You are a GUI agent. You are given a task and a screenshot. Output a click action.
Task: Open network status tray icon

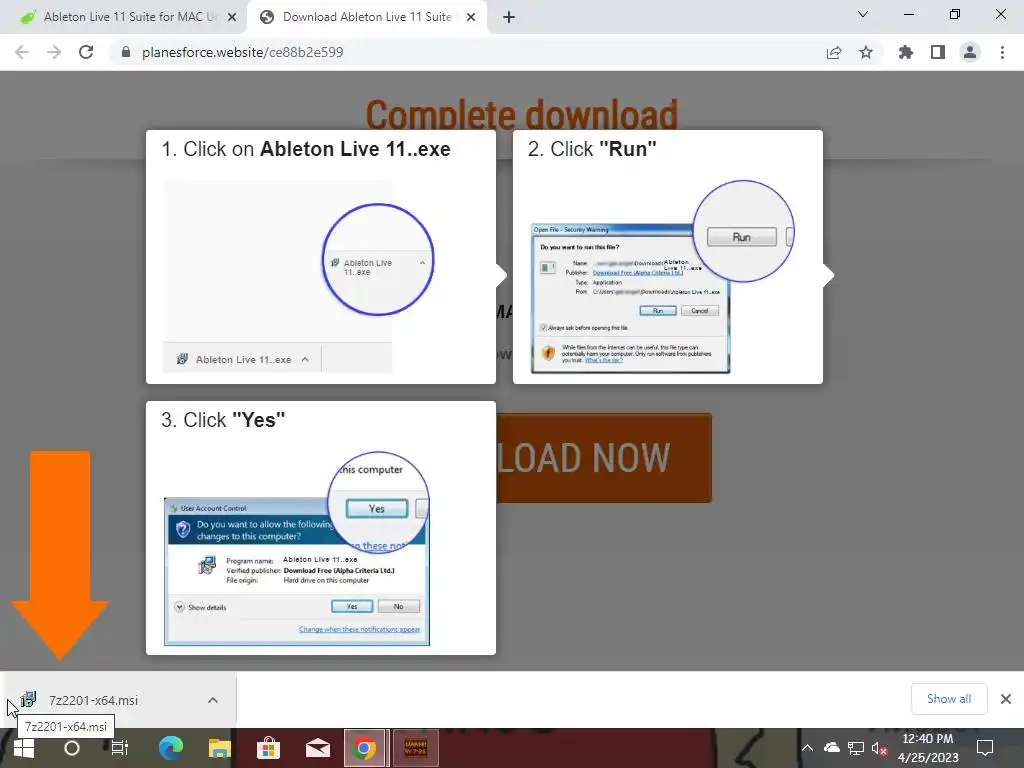tap(856, 748)
